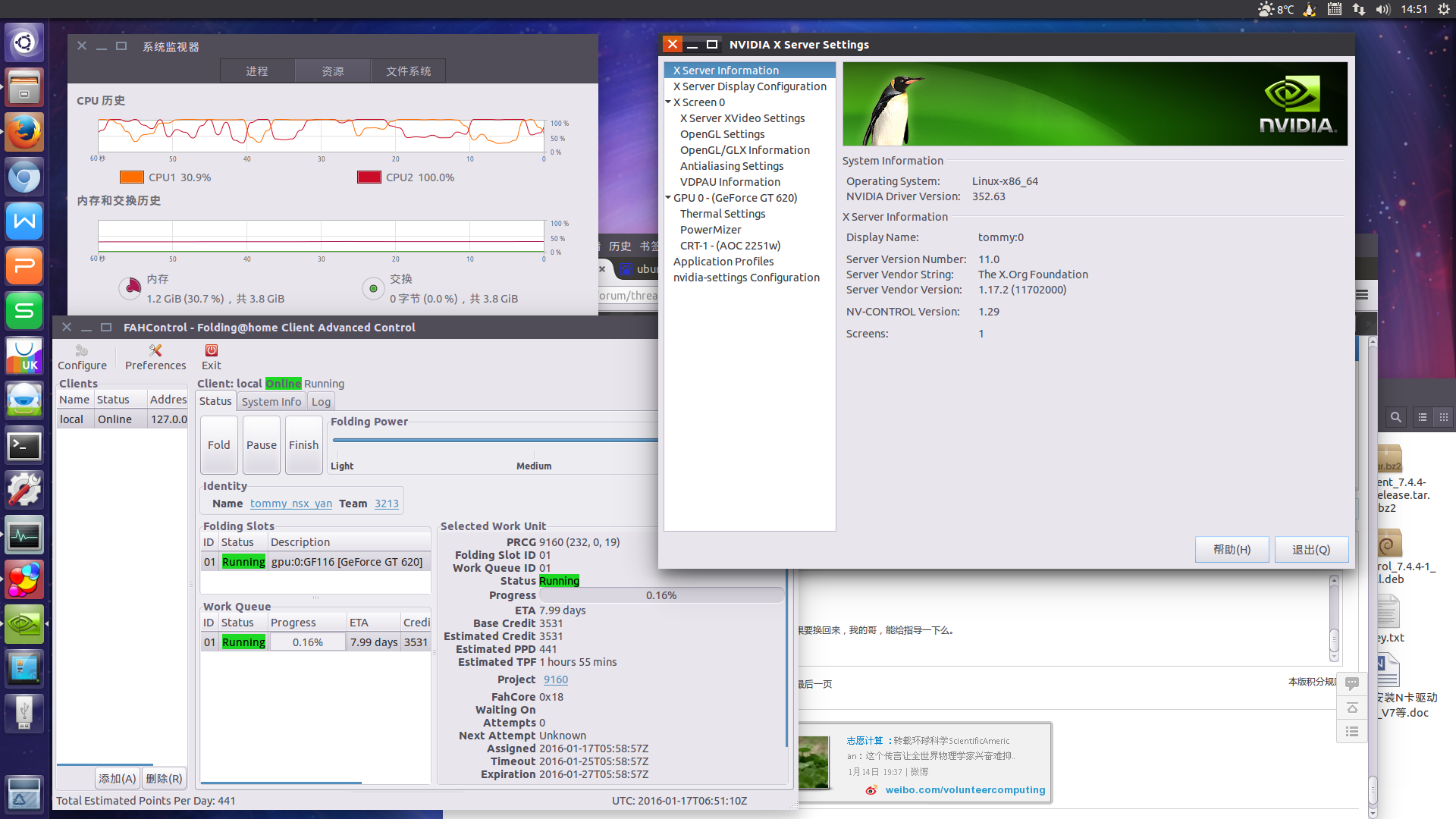Click the Configure toolbar icon in FAHControl
The height and width of the screenshot is (819, 1456).
(82, 357)
